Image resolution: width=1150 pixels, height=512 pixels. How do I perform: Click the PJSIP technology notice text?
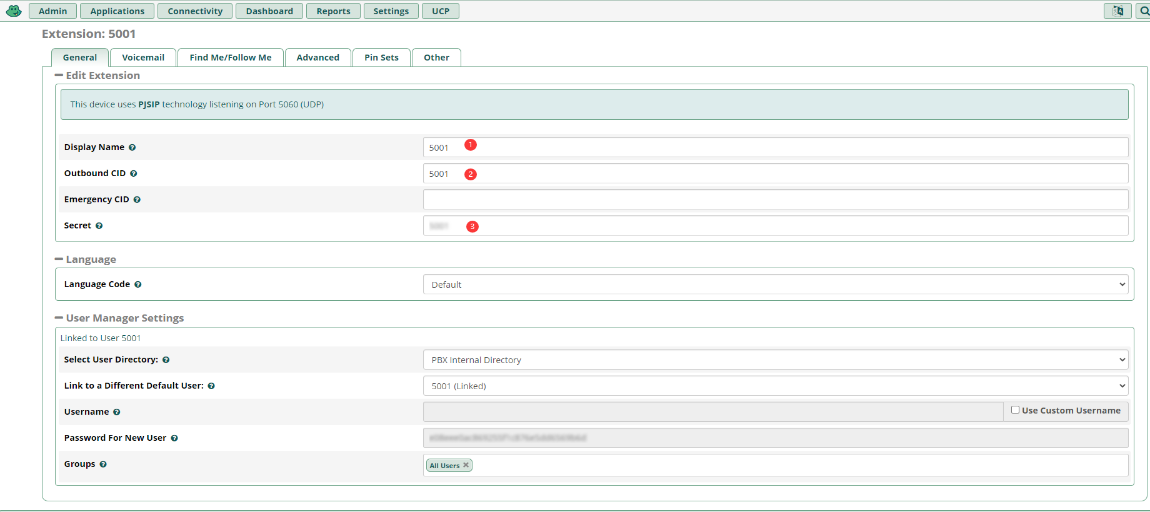[x=197, y=105]
